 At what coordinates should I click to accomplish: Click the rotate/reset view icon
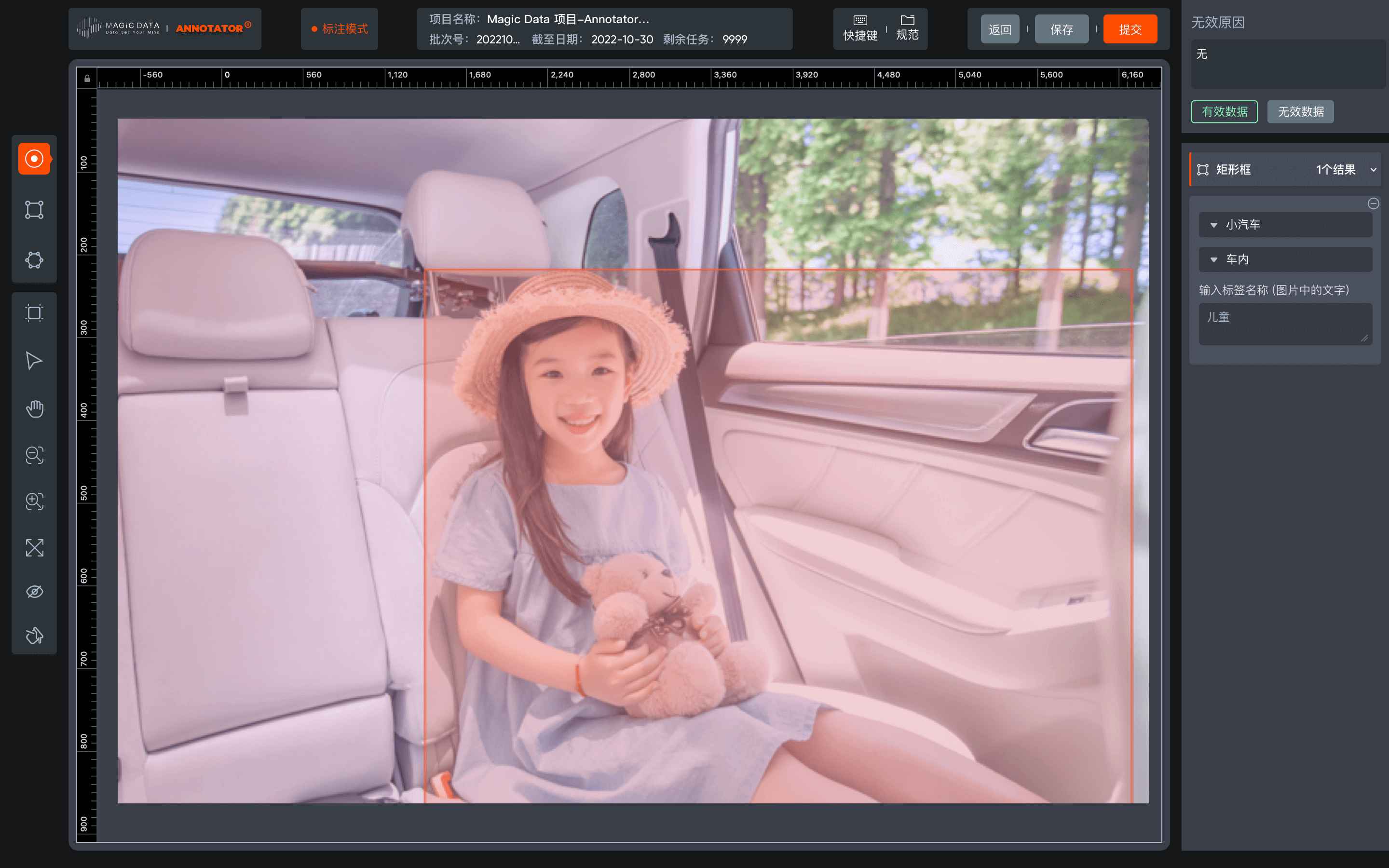point(34,635)
